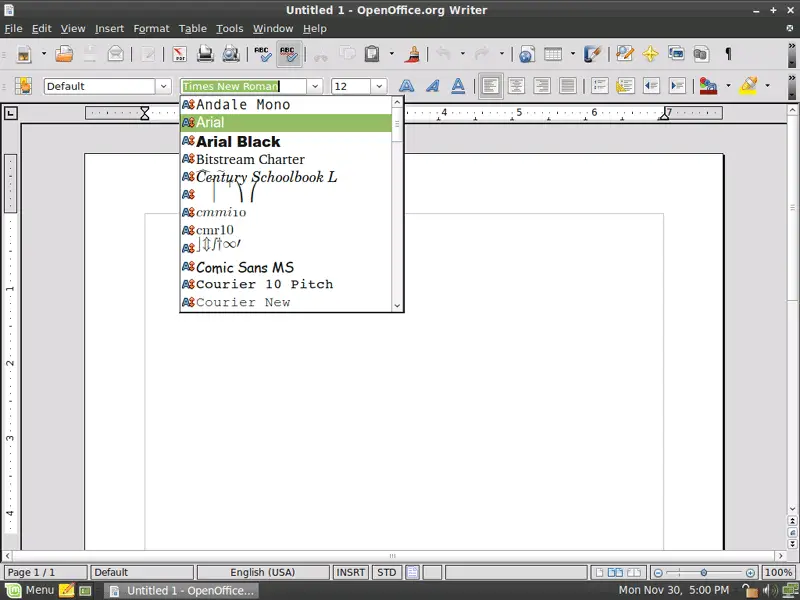Collapse the Font Name dropdown arrow
Image resolution: width=800 pixels, height=600 pixels.
[x=315, y=86]
